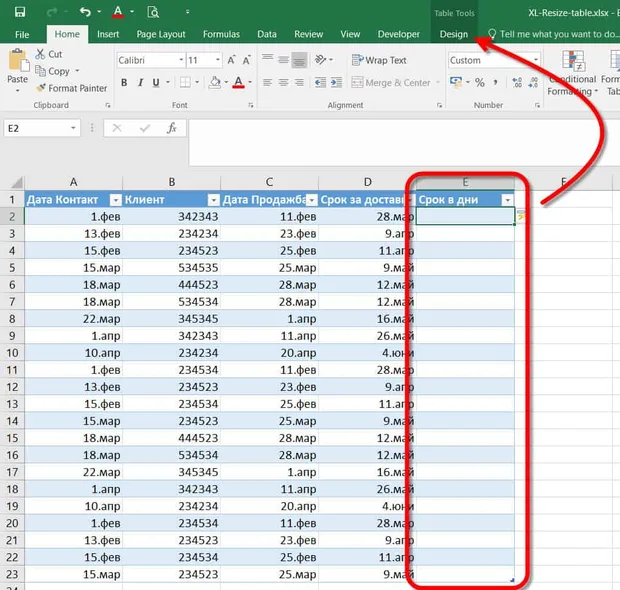Click Decrease Indent icon

point(320,83)
